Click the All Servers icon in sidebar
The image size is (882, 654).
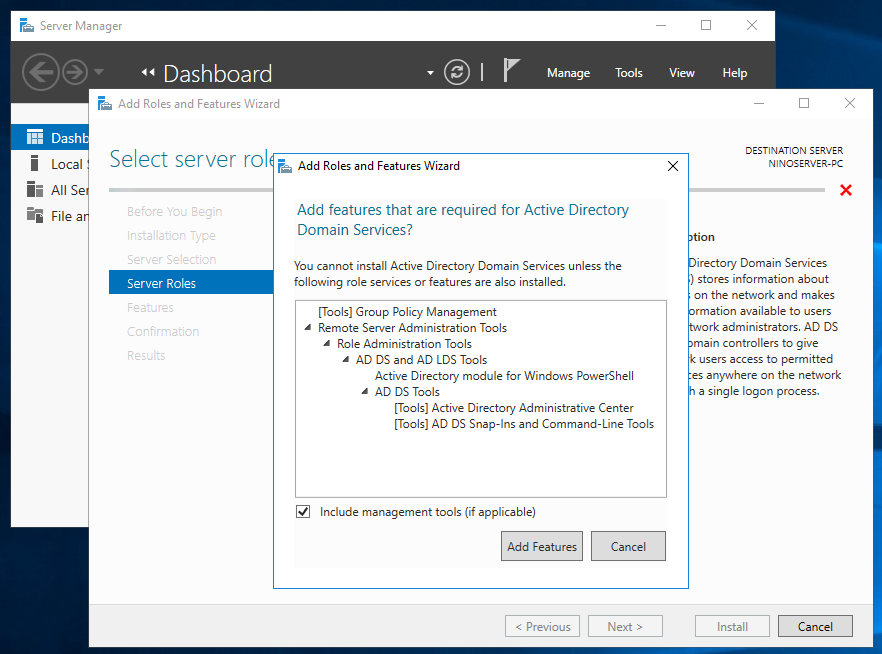point(35,190)
